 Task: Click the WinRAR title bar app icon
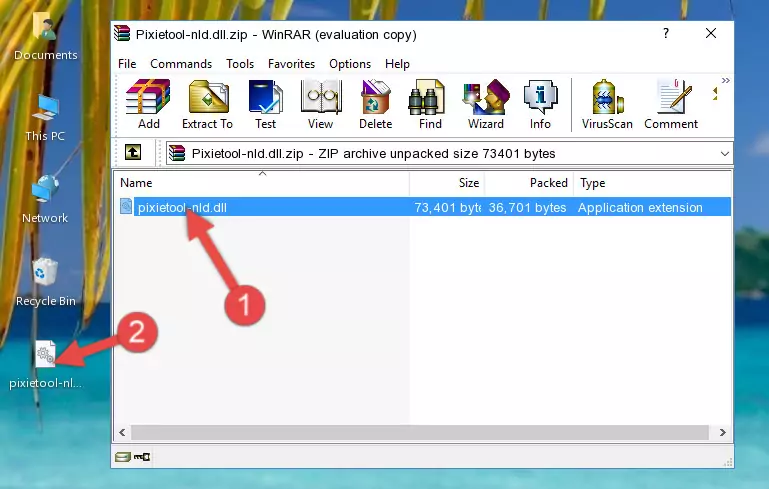pos(122,33)
